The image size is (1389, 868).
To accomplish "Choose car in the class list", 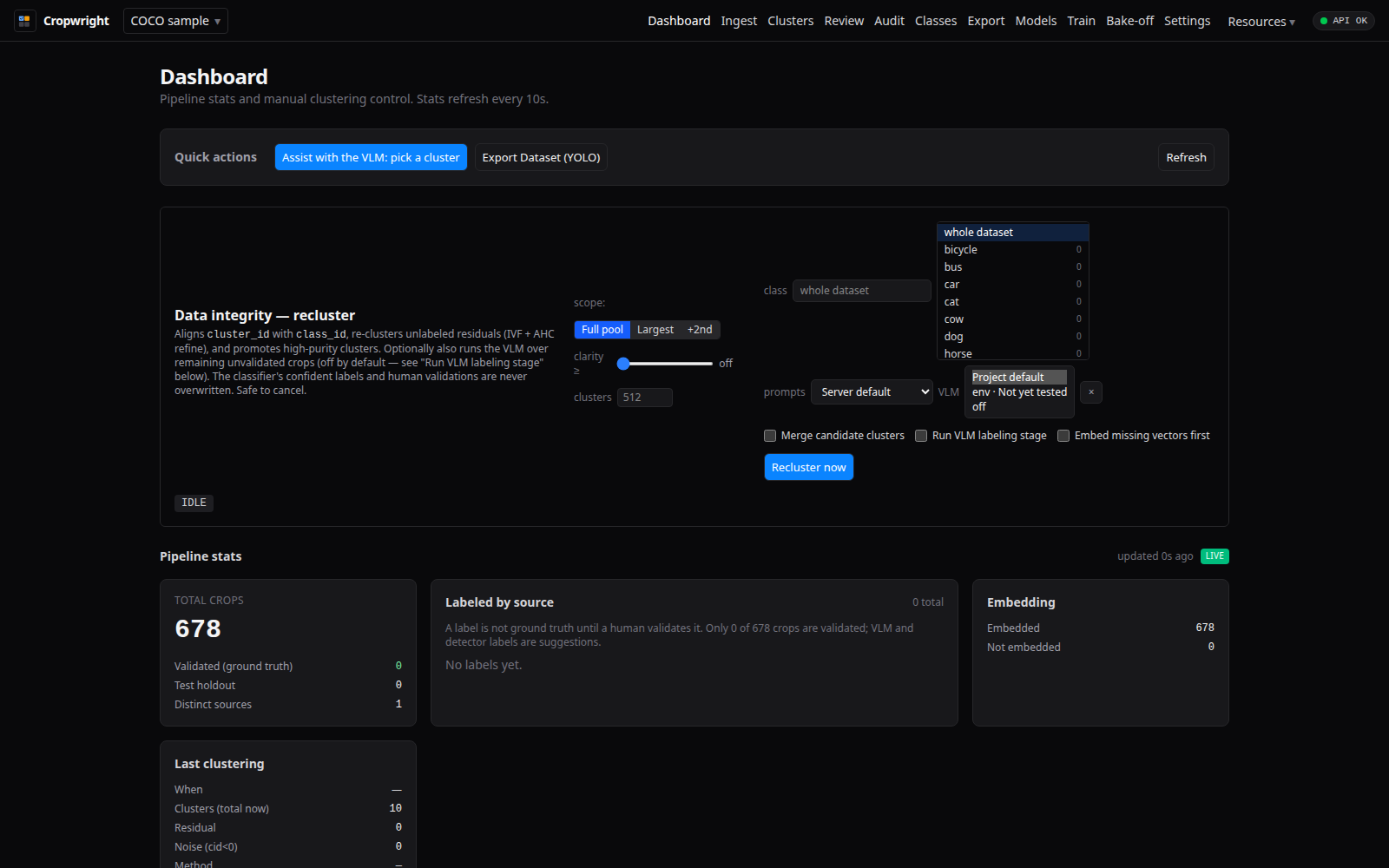I will pos(1012,285).
